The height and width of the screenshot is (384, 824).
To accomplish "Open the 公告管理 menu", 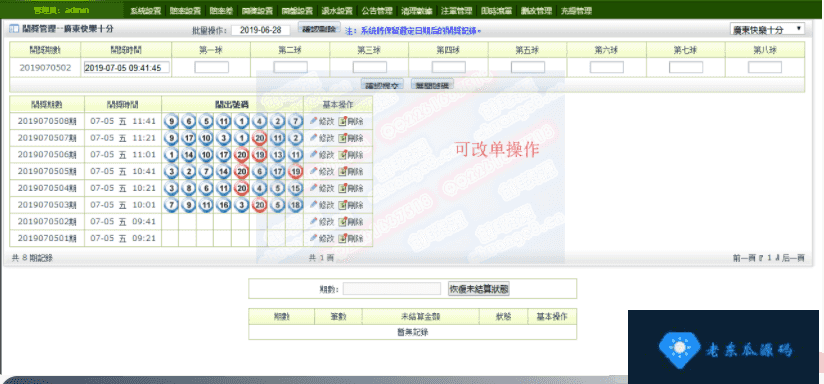I will tap(377, 11).
